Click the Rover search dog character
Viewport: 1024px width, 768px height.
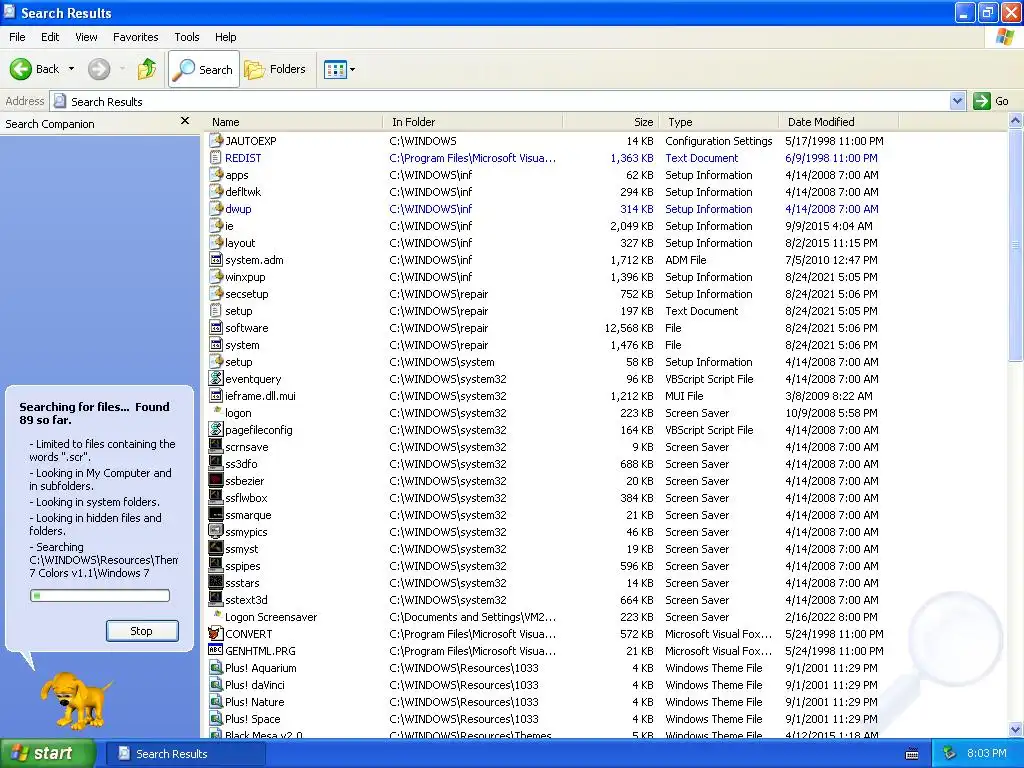point(76,700)
